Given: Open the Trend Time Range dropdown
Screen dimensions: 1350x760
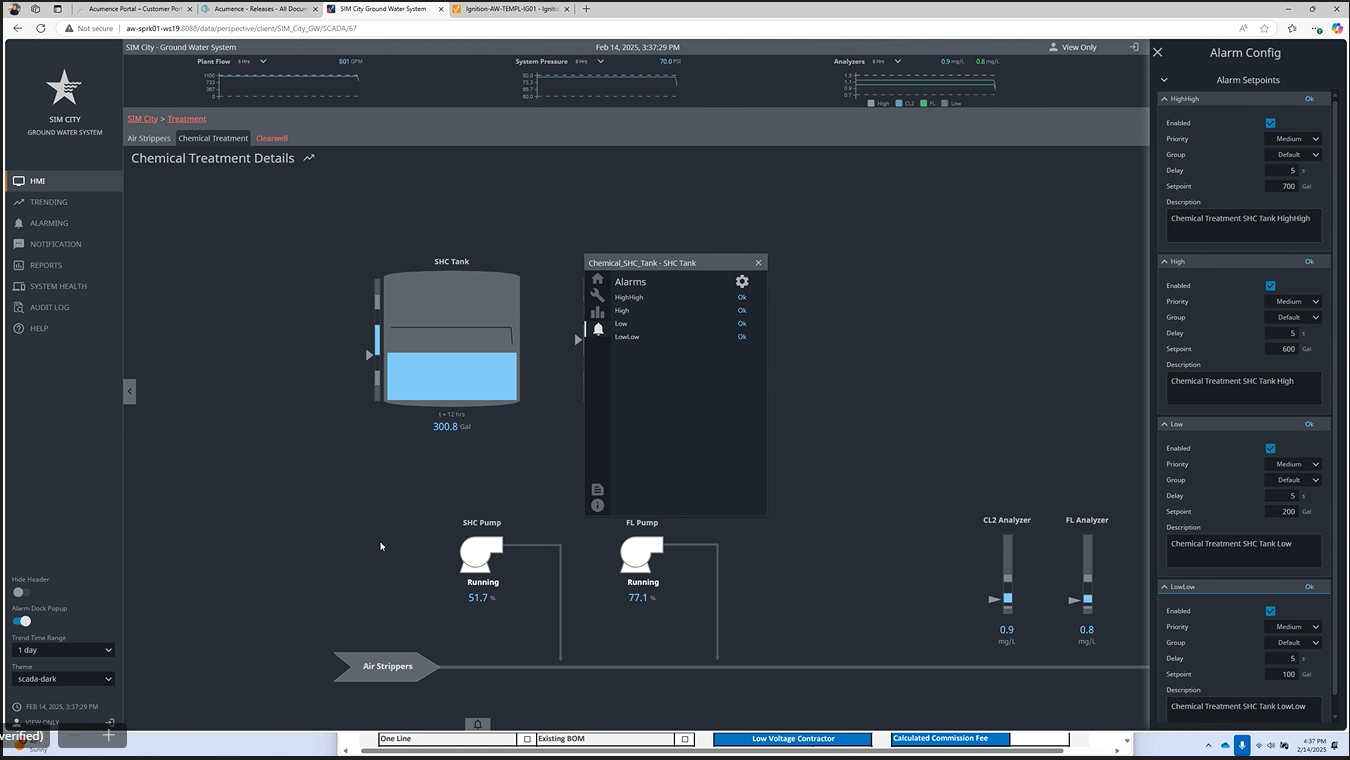Looking at the screenshot, I should 64,650.
